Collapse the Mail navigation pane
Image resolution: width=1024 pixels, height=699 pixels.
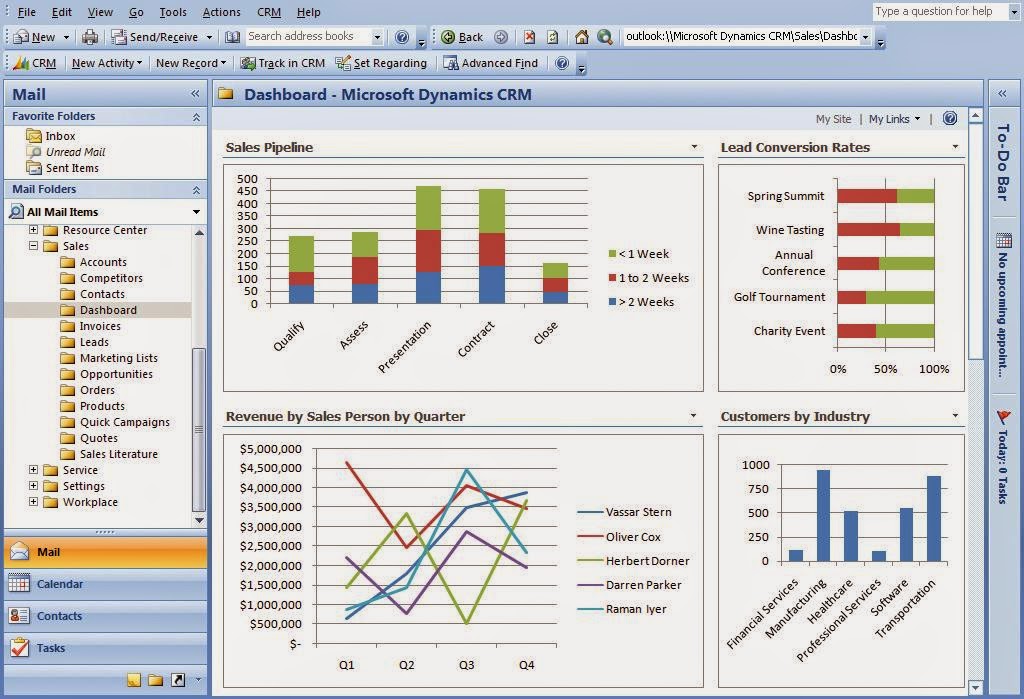[x=195, y=94]
